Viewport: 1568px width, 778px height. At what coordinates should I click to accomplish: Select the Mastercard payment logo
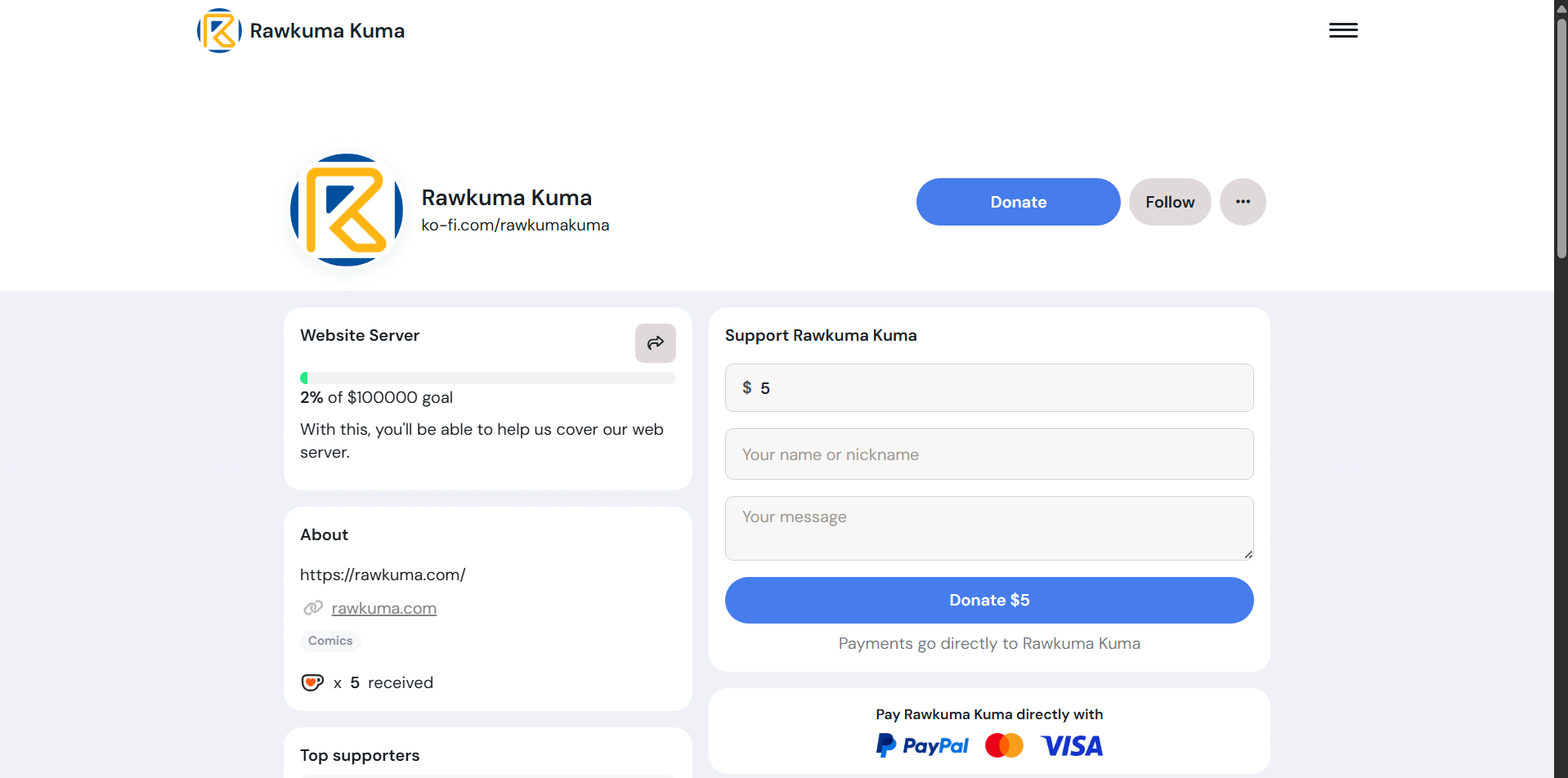pyautogui.click(x=1004, y=745)
